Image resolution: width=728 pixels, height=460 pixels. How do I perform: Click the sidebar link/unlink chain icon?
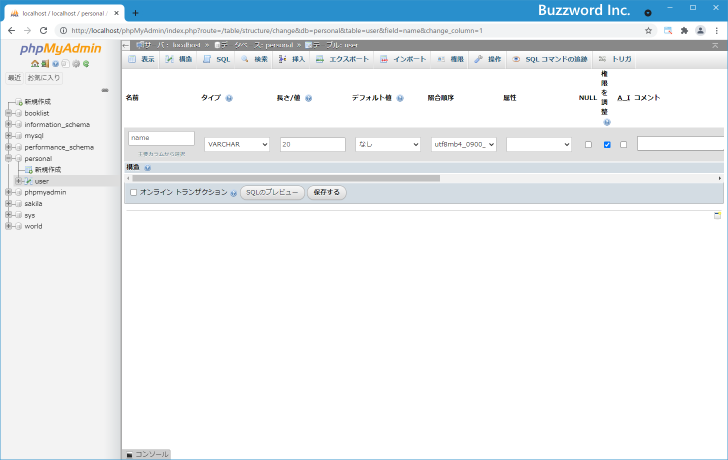click(x=105, y=90)
